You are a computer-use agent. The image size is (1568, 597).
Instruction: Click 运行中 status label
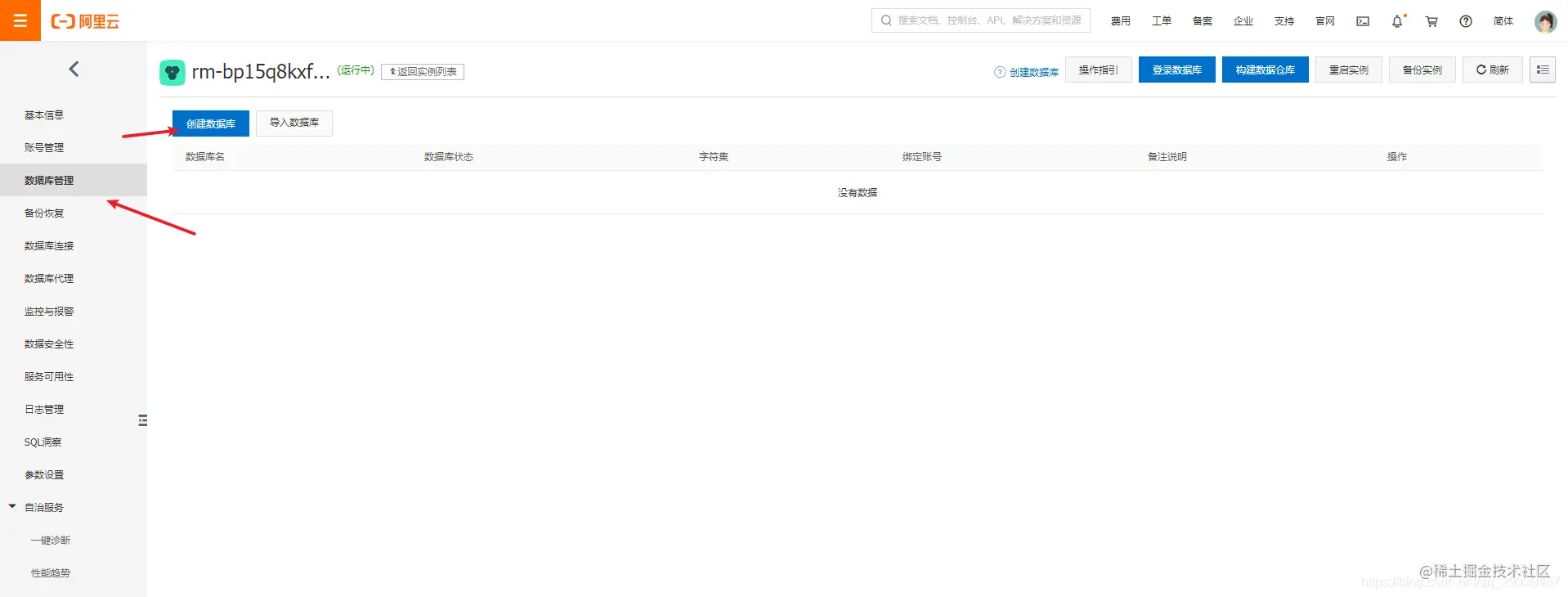[x=356, y=70]
